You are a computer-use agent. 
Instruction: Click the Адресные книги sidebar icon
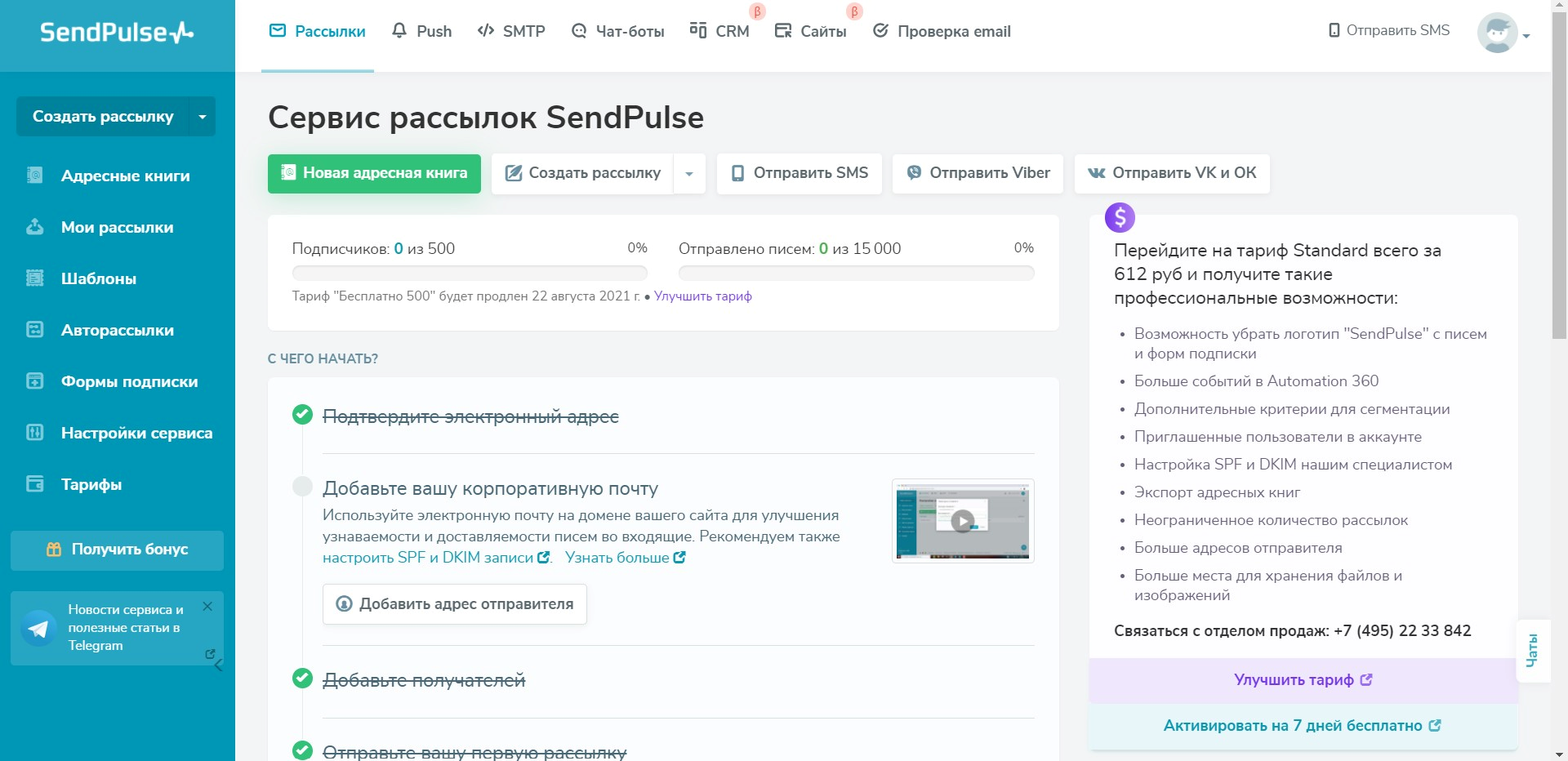(x=35, y=176)
